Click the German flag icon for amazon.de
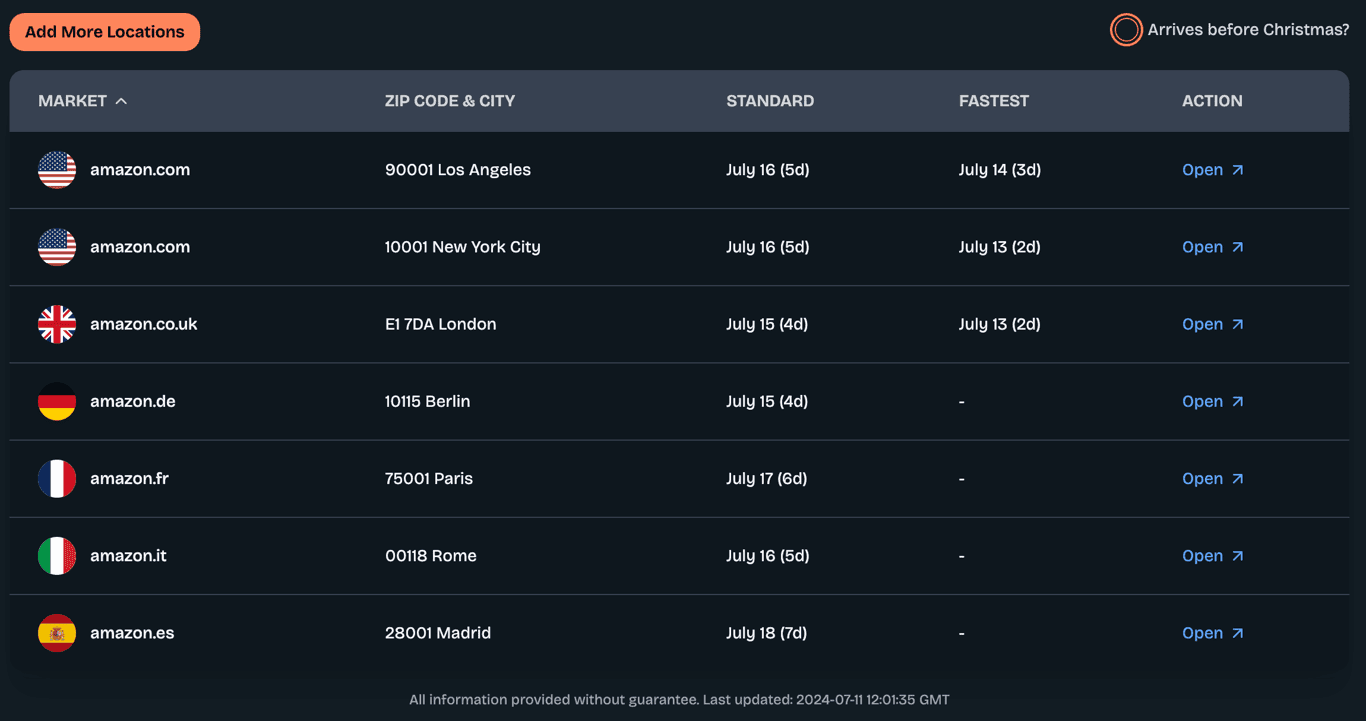The width and height of the screenshot is (1366, 721). (57, 401)
